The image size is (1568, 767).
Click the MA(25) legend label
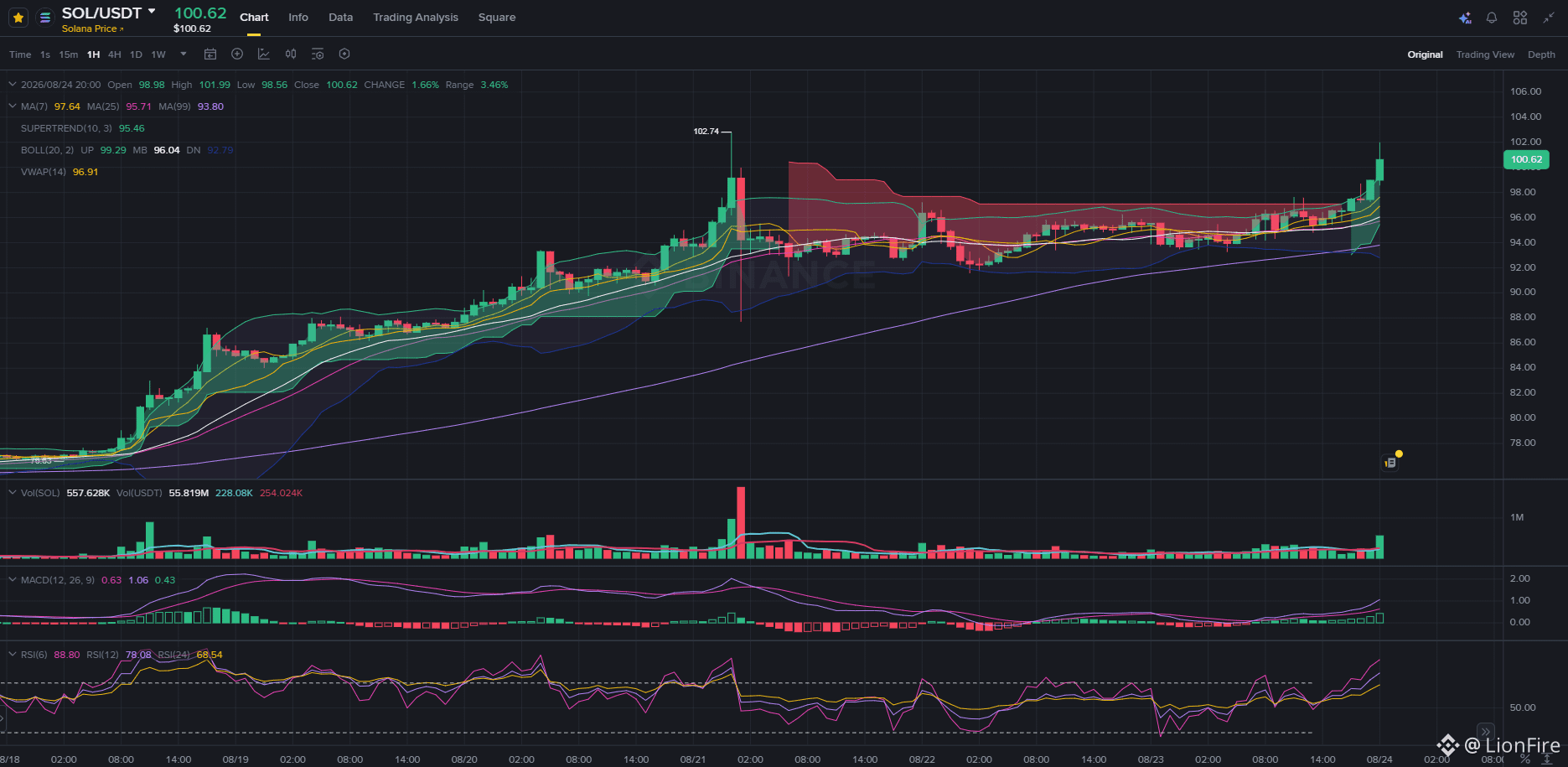pyautogui.click(x=103, y=106)
